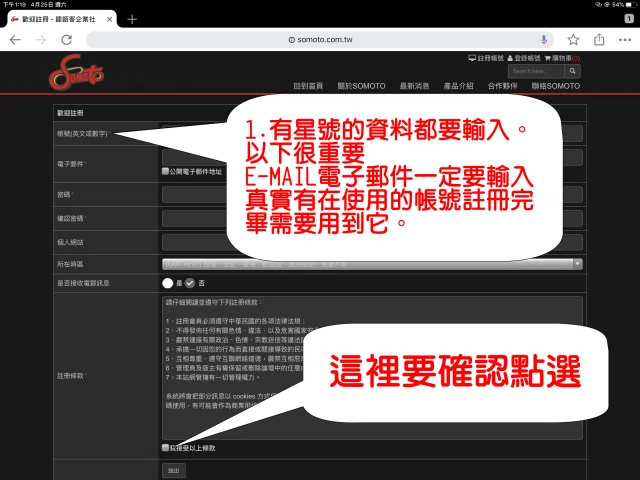Open 最新消息 menu item
The image size is (640, 480).
[x=414, y=86]
